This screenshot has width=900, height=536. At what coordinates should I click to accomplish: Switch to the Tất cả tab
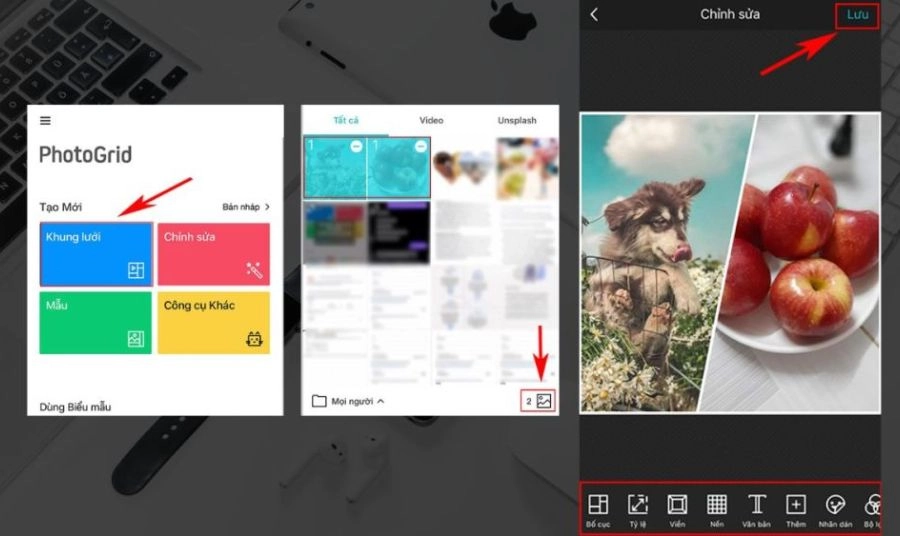click(346, 121)
